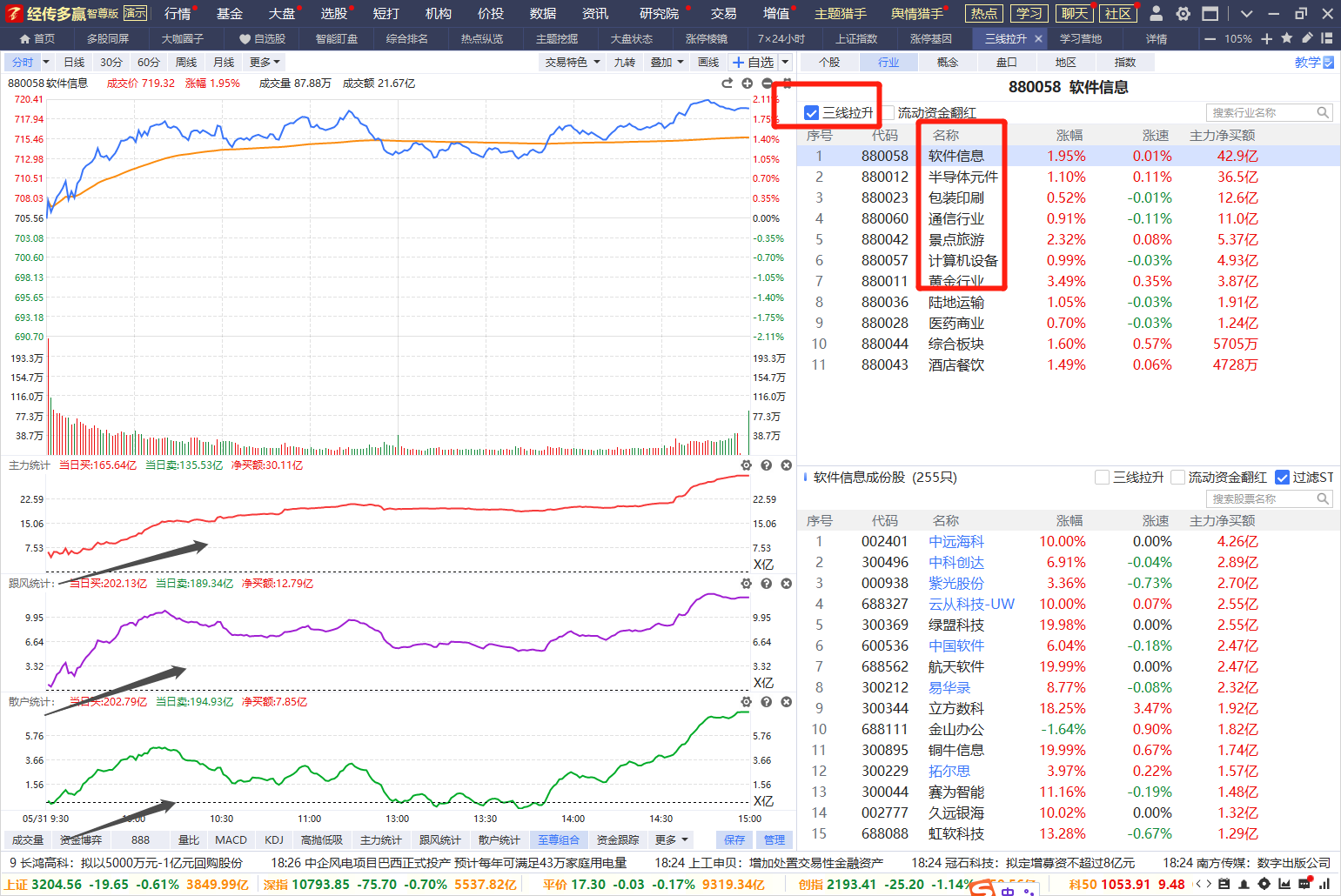Close the 散户统计 indicator panel
This screenshot has height=896, width=1341.
pyautogui.click(x=786, y=702)
